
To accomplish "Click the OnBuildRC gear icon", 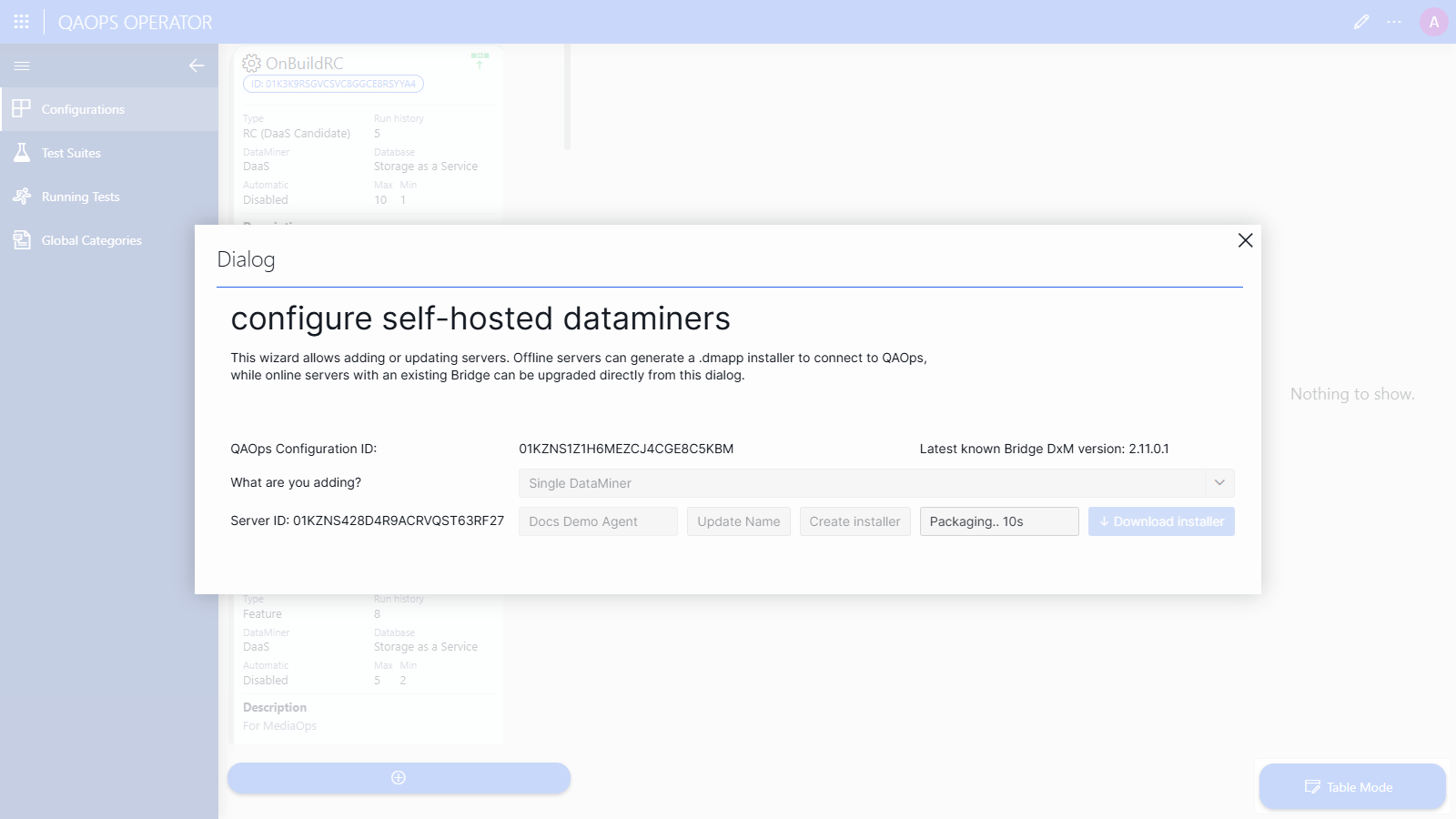I will click(x=251, y=63).
